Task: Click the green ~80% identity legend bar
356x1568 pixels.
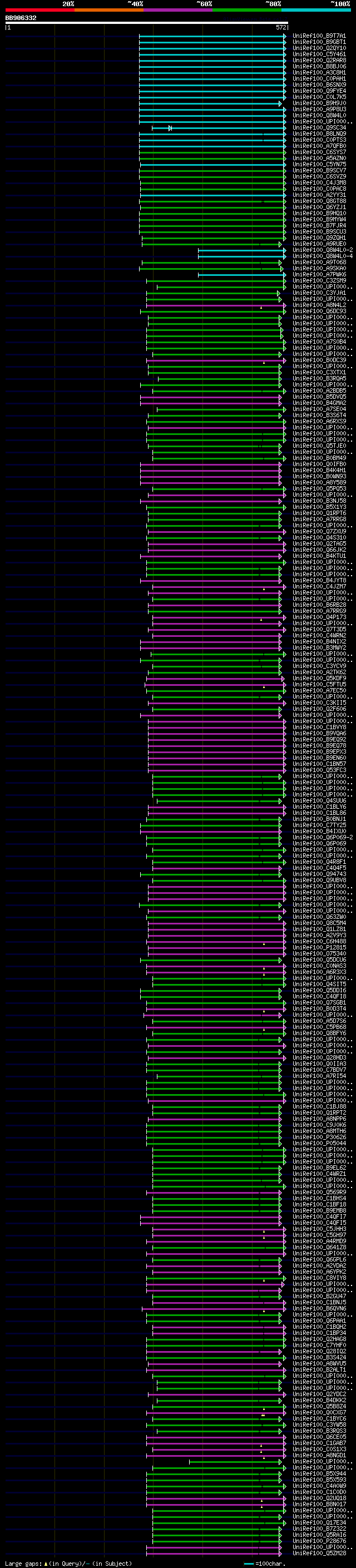Action: tap(247, 10)
